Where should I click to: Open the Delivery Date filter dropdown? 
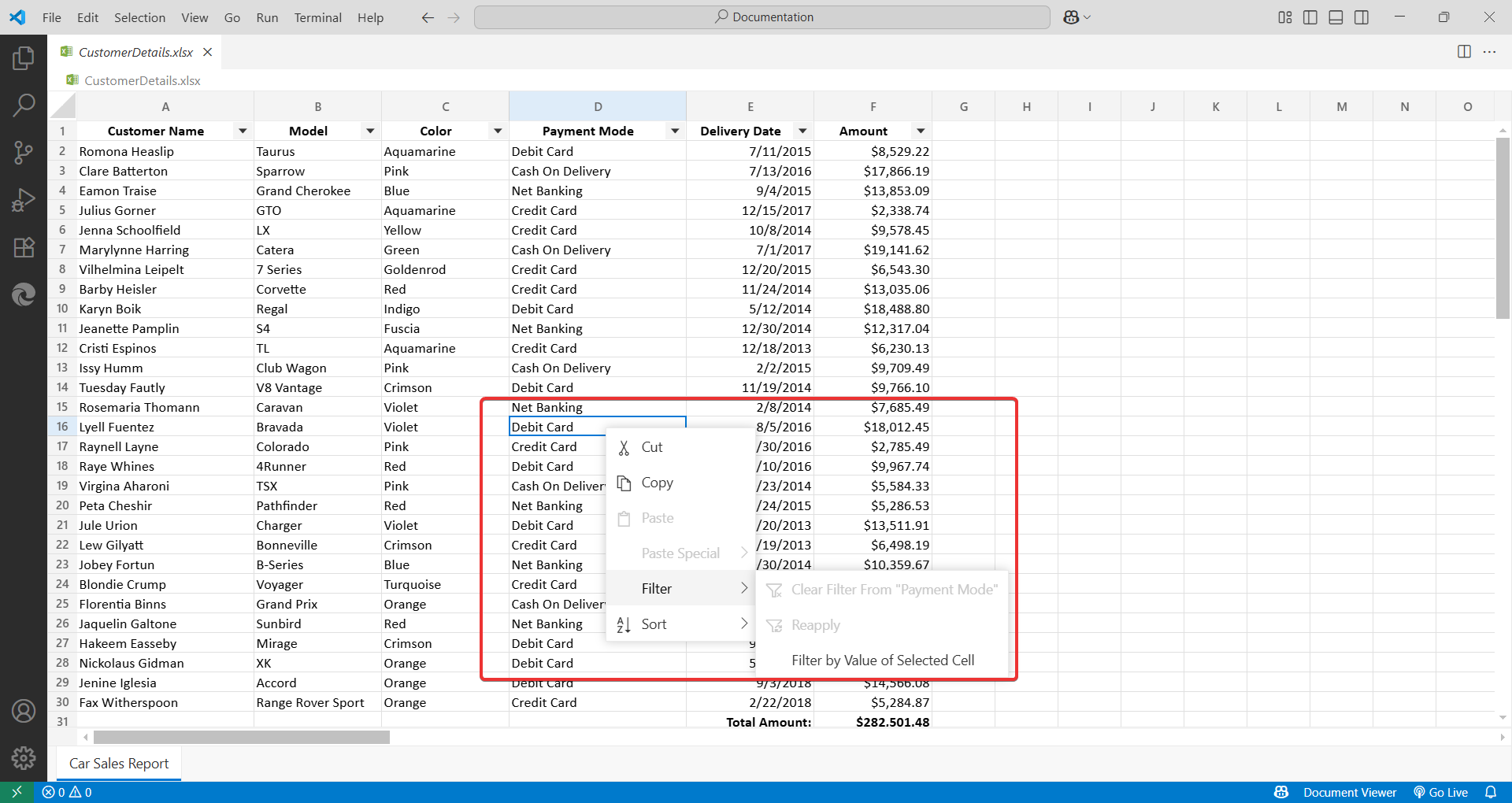point(802,131)
